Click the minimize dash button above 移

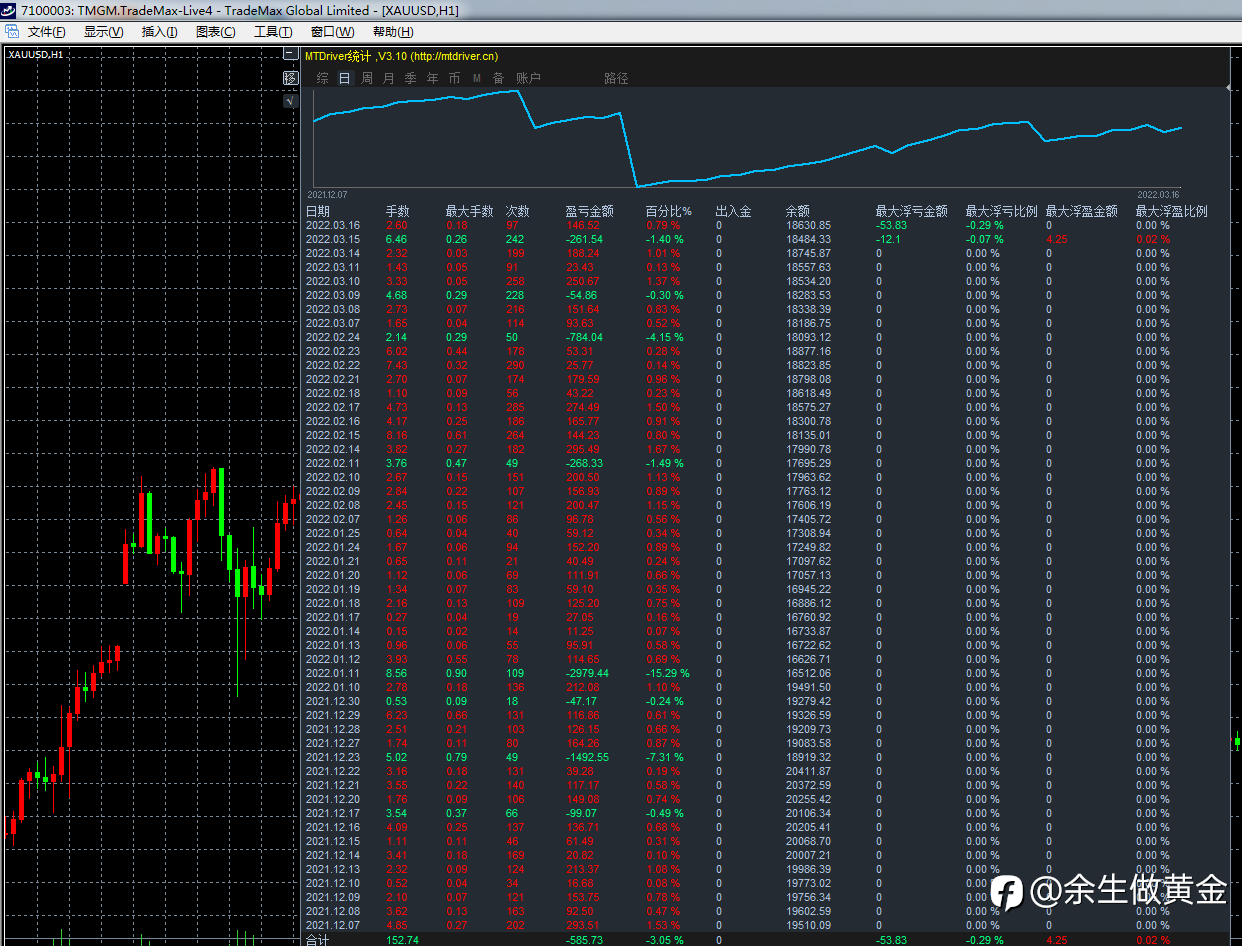tap(290, 55)
